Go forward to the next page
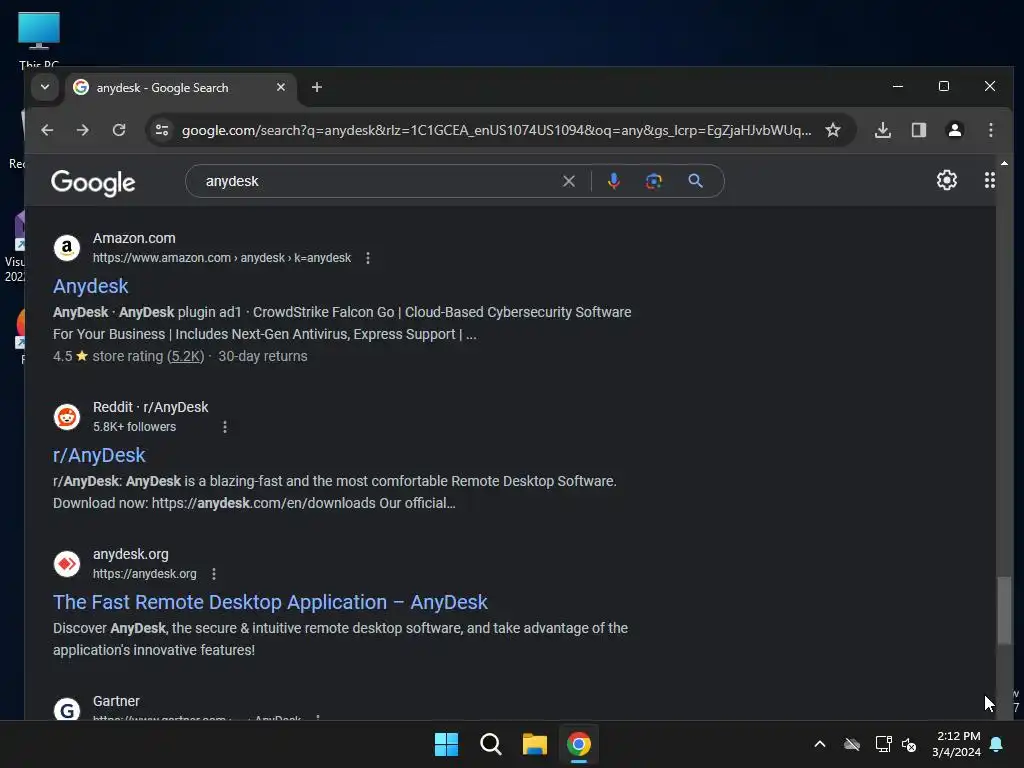Viewport: 1024px width, 768px height. click(82, 130)
